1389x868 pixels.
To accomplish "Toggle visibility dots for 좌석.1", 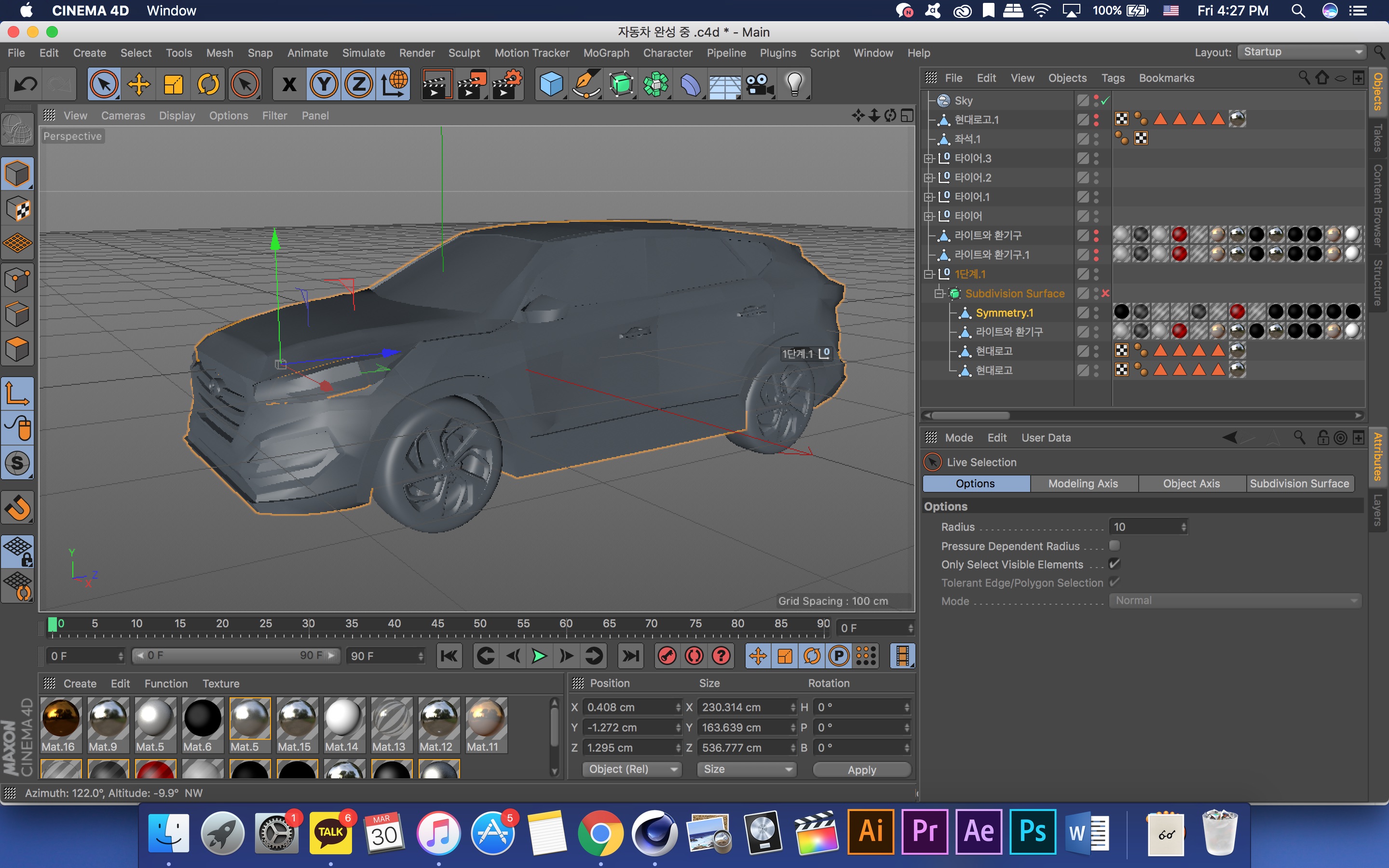I will tap(1096, 139).
